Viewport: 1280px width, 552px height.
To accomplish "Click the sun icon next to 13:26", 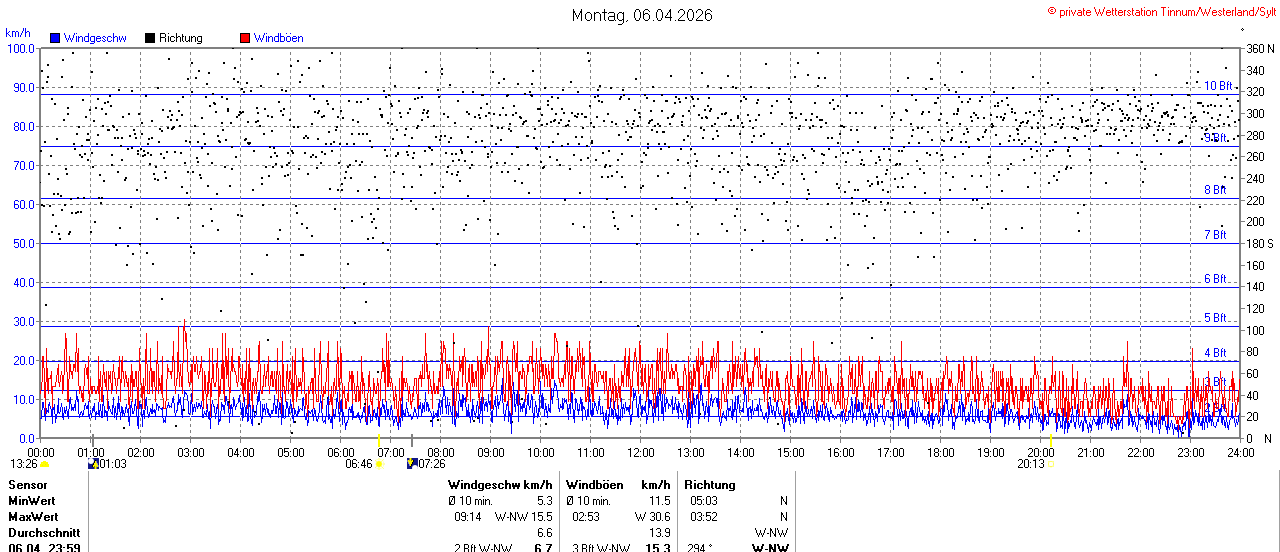I will coord(45,464).
